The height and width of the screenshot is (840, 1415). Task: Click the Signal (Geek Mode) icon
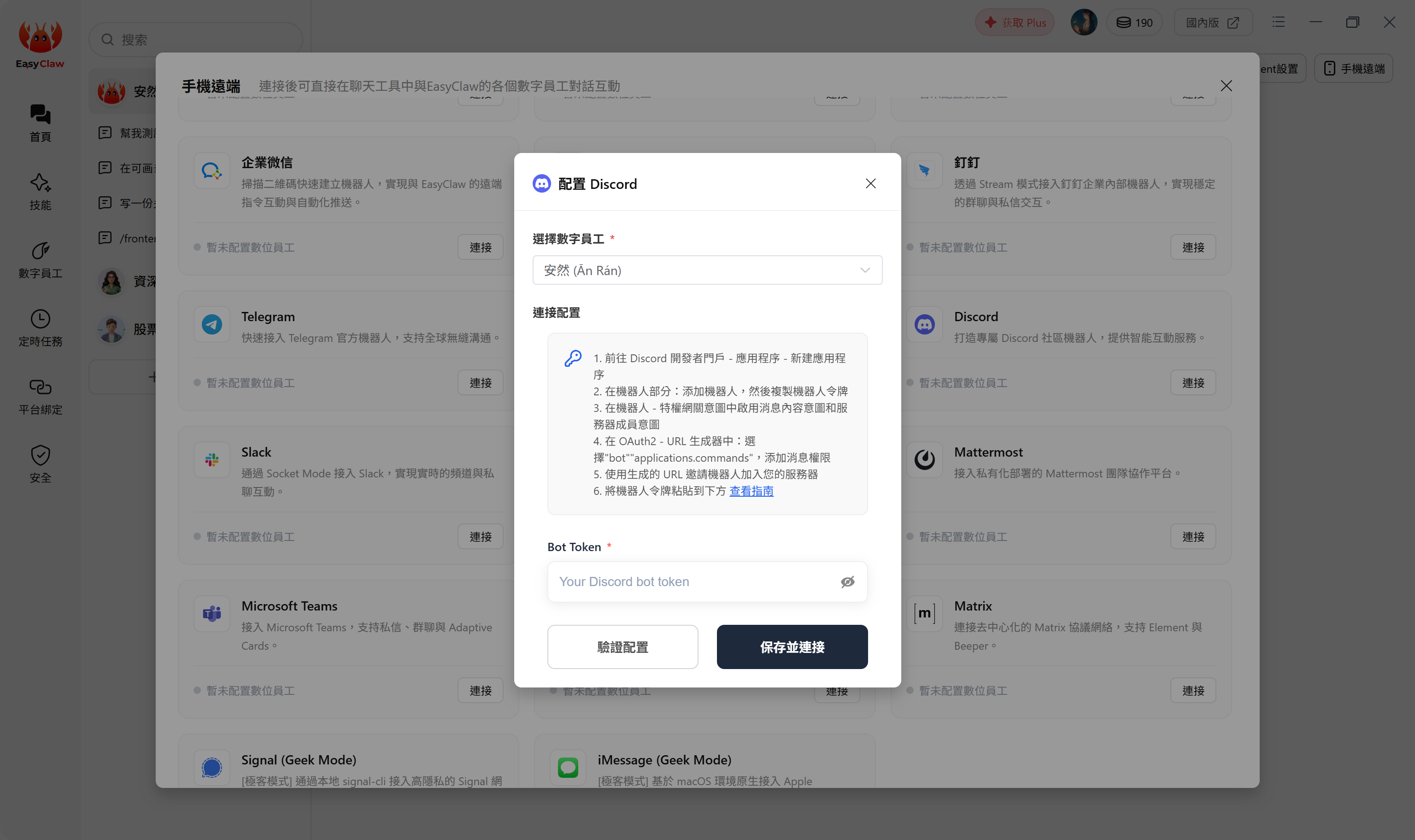click(211, 768)
